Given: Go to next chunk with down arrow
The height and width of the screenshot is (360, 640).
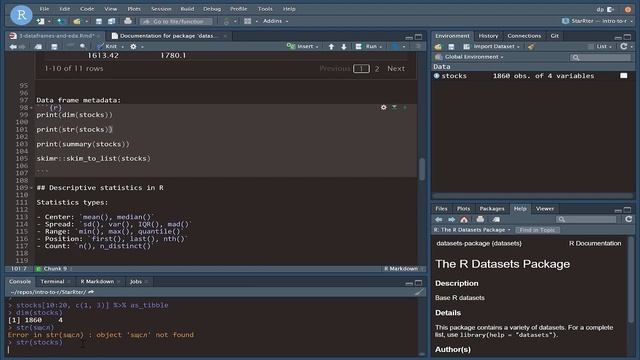Looking at the screenshot, I should 344,47.
